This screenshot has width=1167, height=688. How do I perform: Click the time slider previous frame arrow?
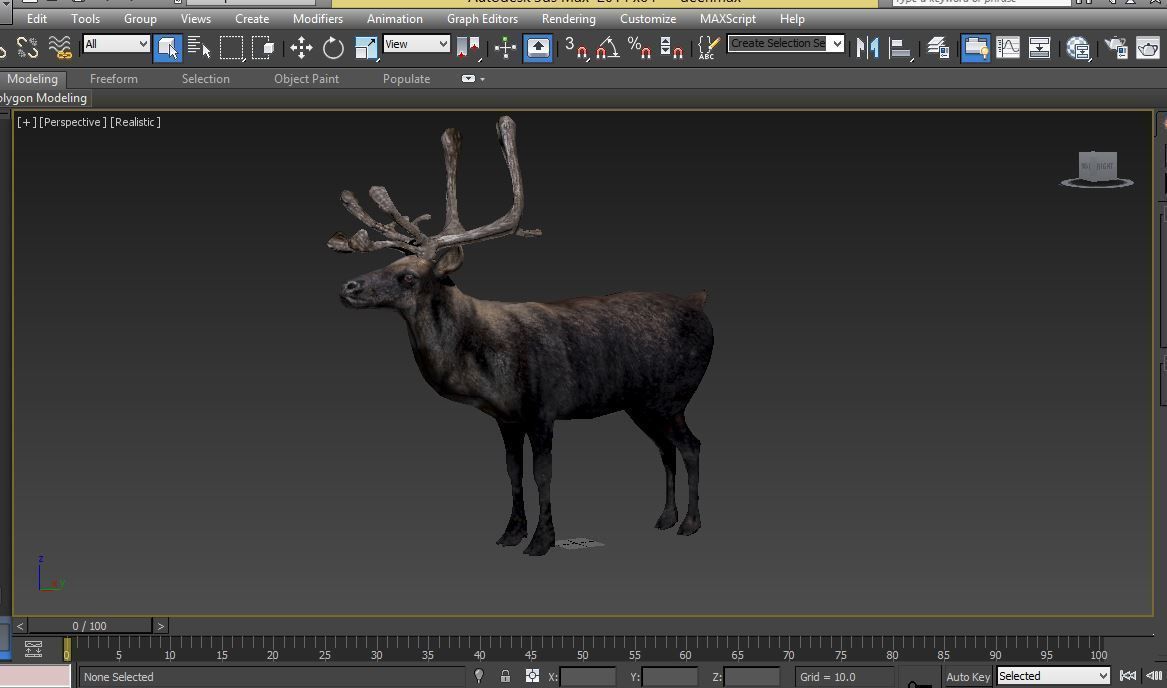(x=20, y=626)
